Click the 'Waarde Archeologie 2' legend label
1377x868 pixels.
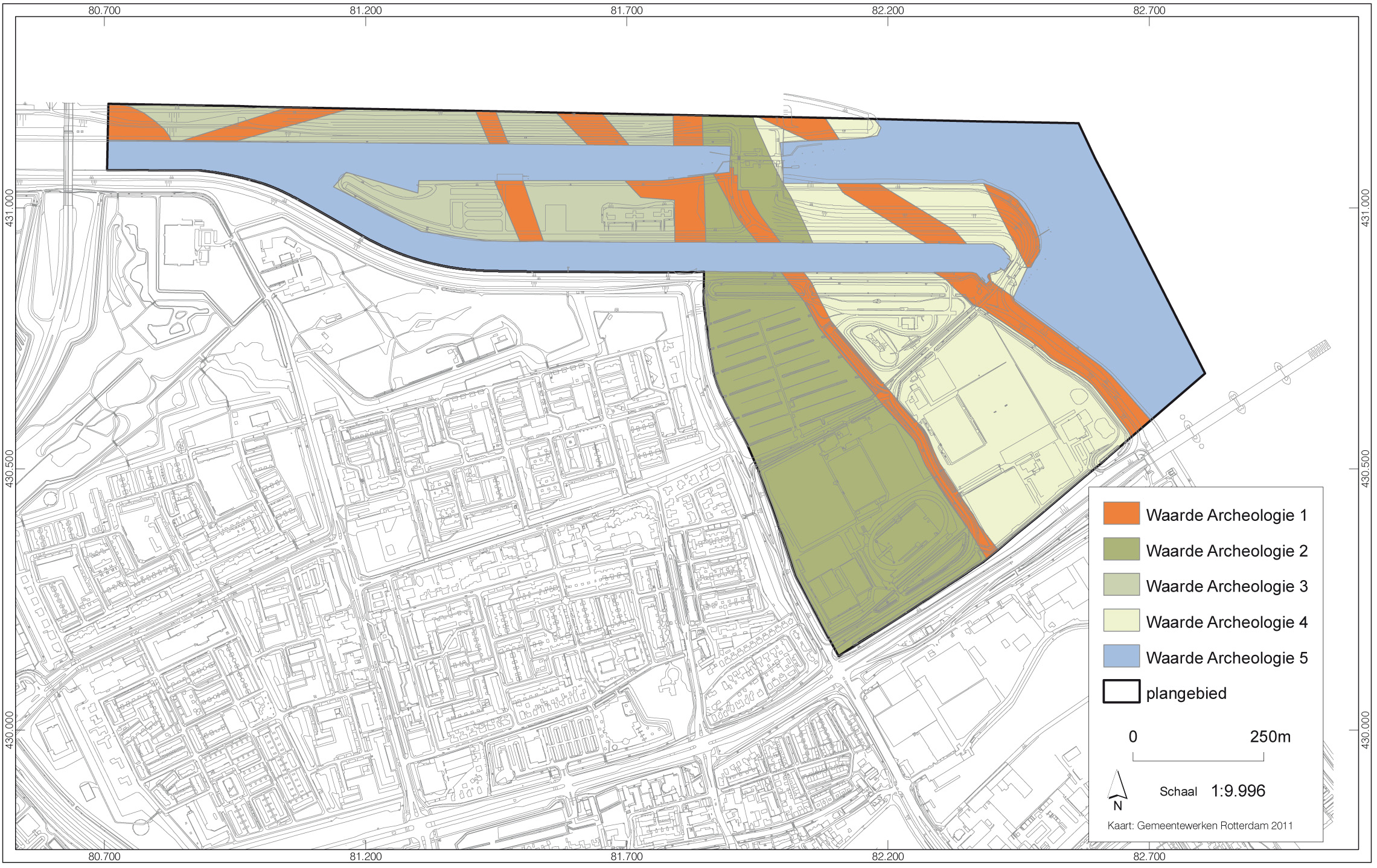pos(1227,550)
